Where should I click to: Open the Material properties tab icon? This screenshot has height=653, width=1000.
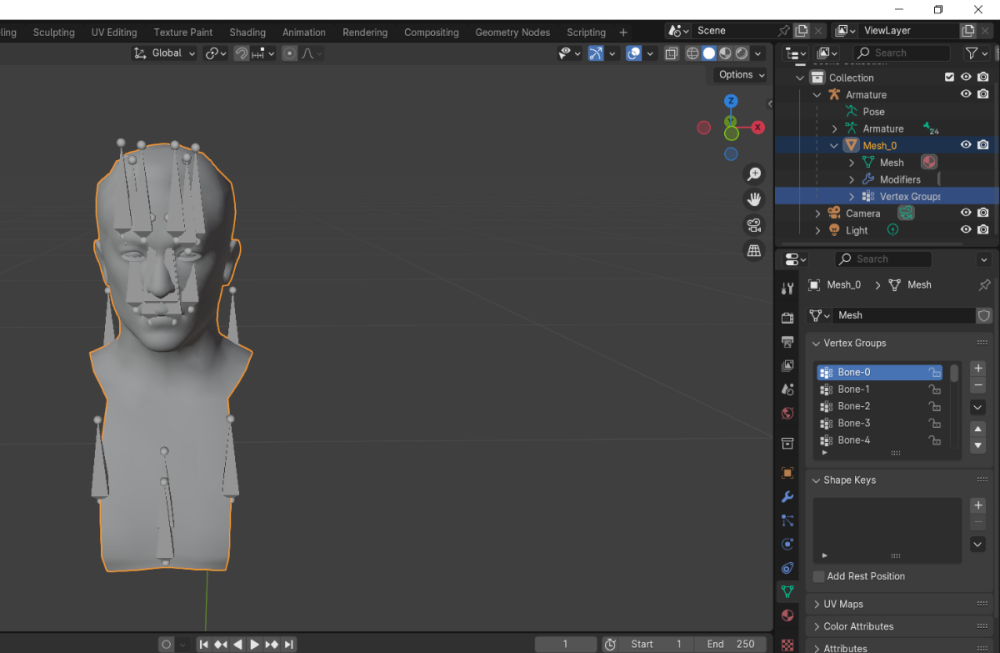point(788,616)
